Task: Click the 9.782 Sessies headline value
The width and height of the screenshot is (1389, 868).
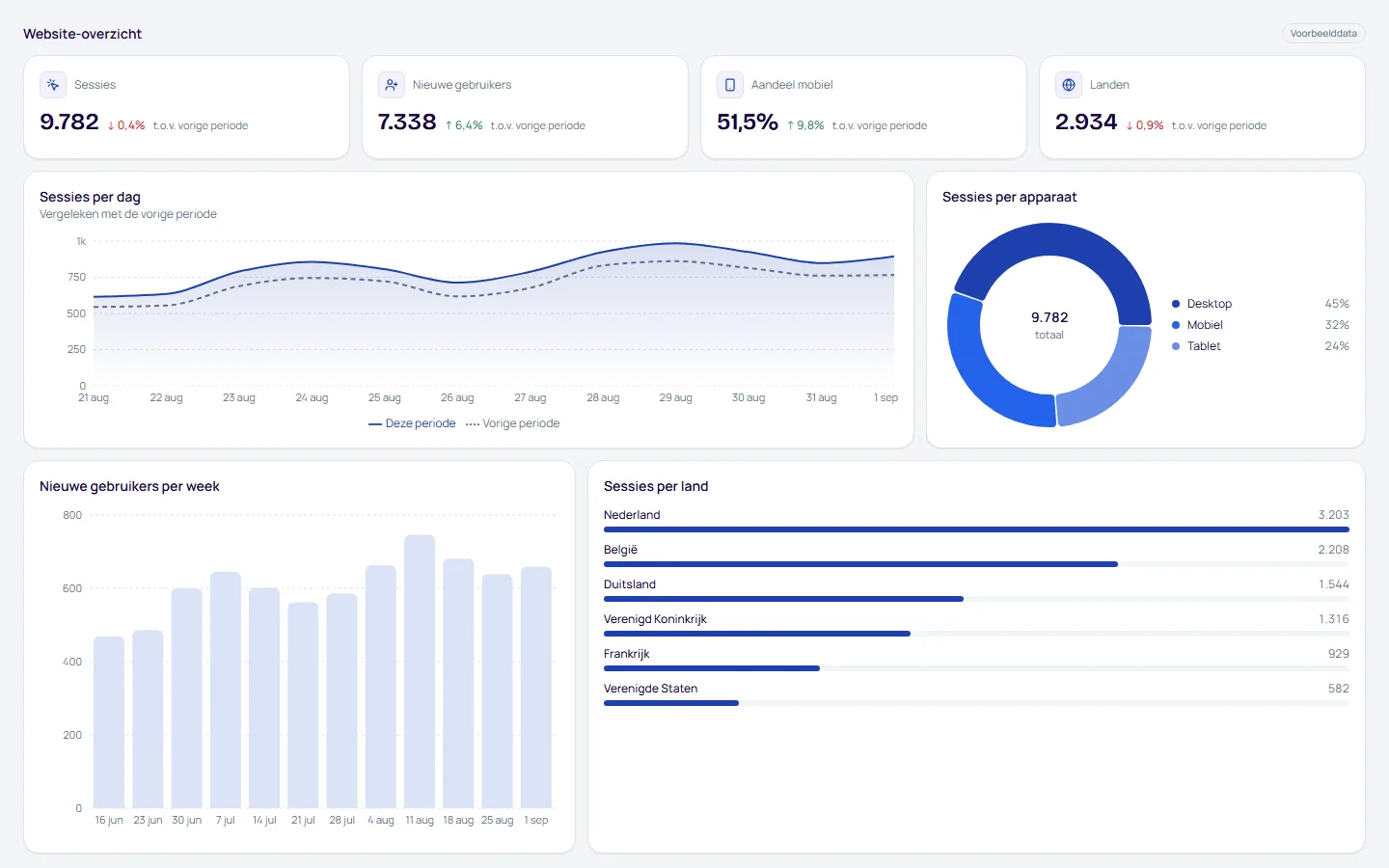Action: 69,122
